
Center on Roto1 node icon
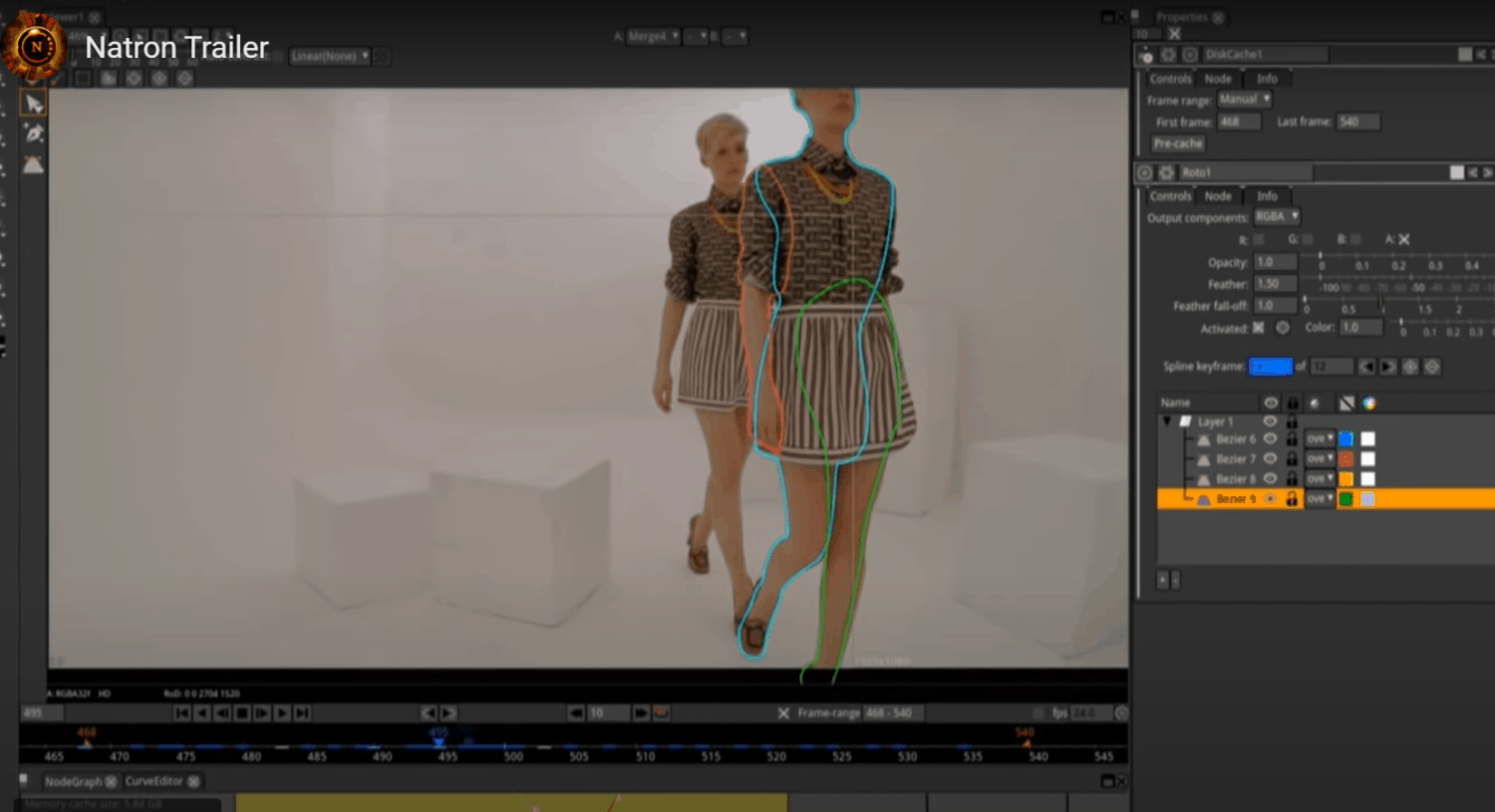click(x=1144, y=172)
